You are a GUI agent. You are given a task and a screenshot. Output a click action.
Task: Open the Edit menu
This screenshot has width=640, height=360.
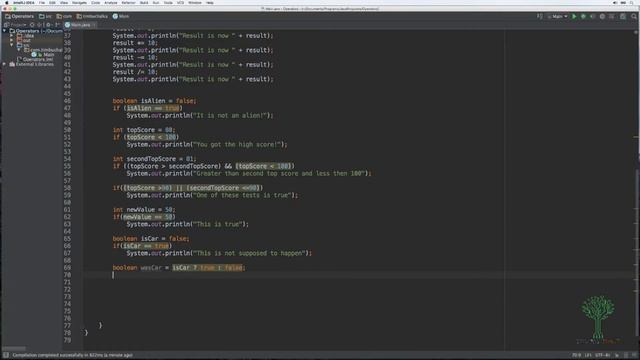pyautogui.click(x=52, y=3)
